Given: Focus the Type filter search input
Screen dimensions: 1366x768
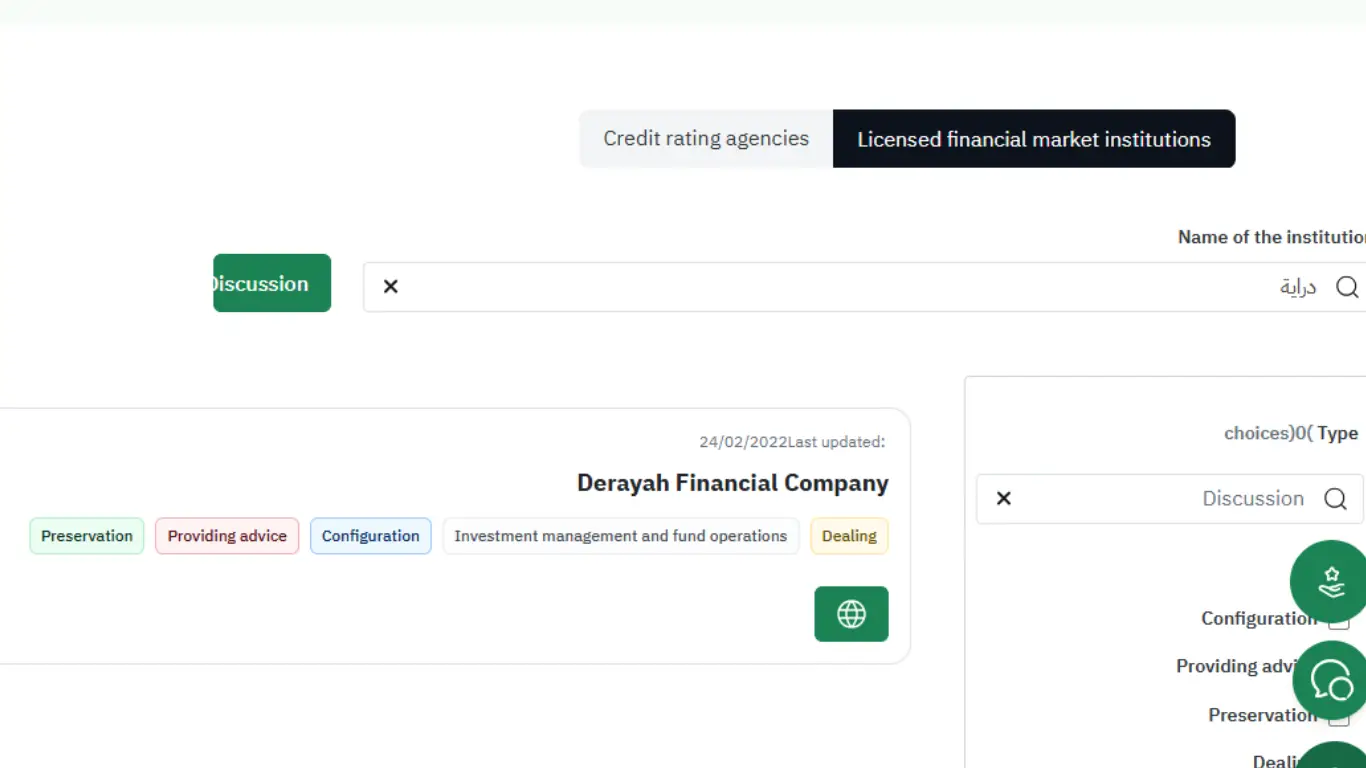Looking at the screenshot, I should tap(1170, 499).
